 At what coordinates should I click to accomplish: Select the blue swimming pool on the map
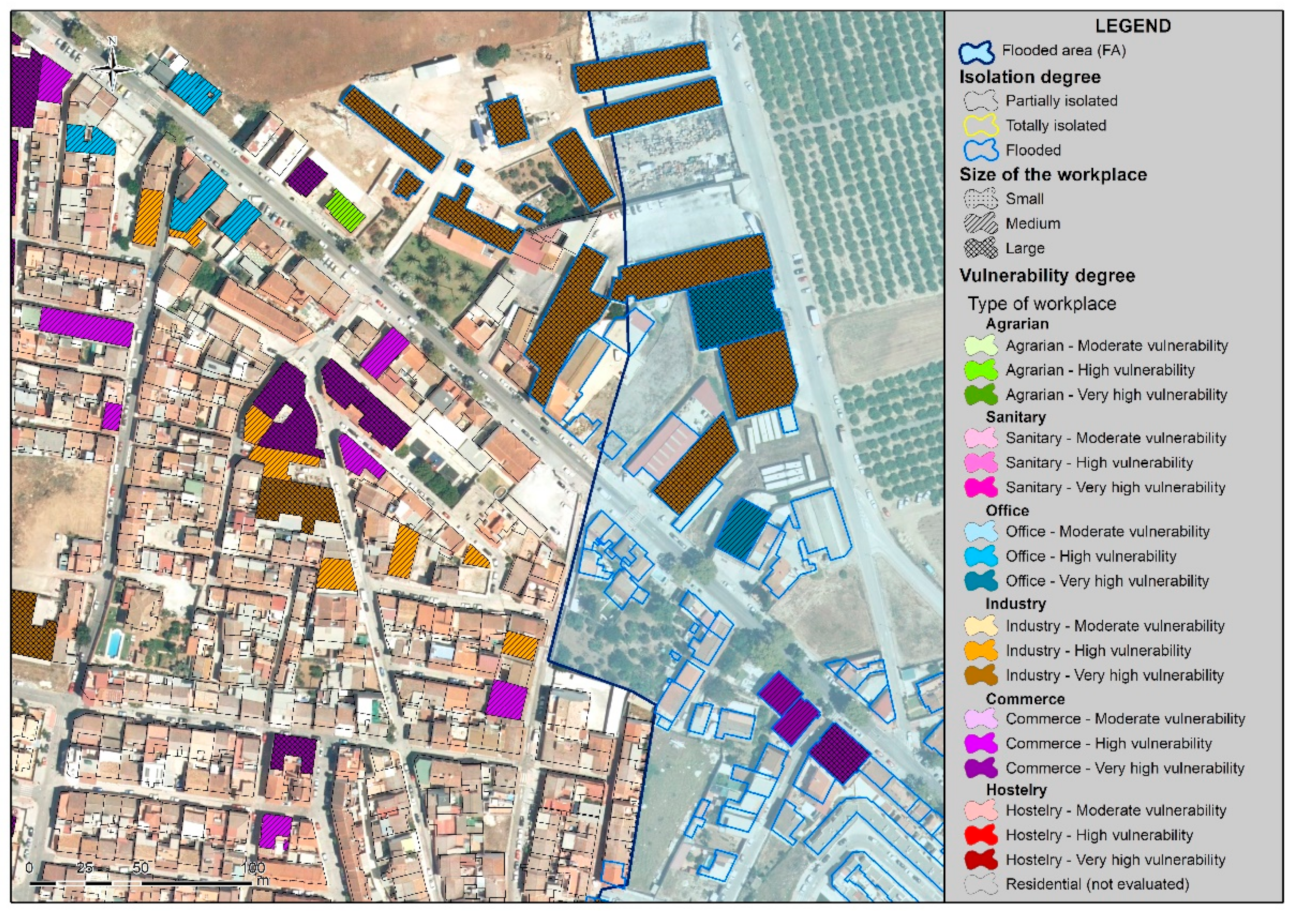pos(114,641)
